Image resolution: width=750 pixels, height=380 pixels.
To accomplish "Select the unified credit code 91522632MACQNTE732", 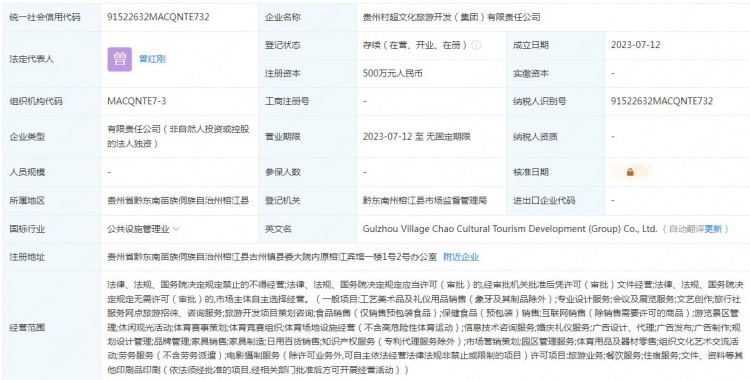I will pyautogui.click(x=158, y=17).
